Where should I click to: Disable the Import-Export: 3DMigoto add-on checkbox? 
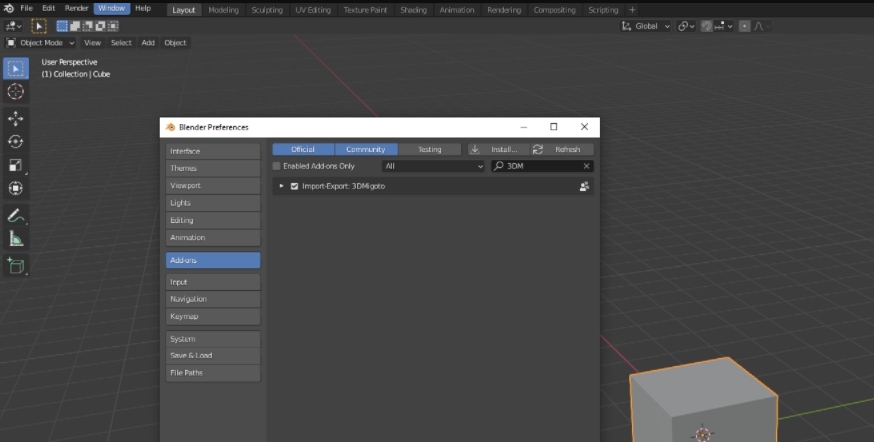coord(294,186)
